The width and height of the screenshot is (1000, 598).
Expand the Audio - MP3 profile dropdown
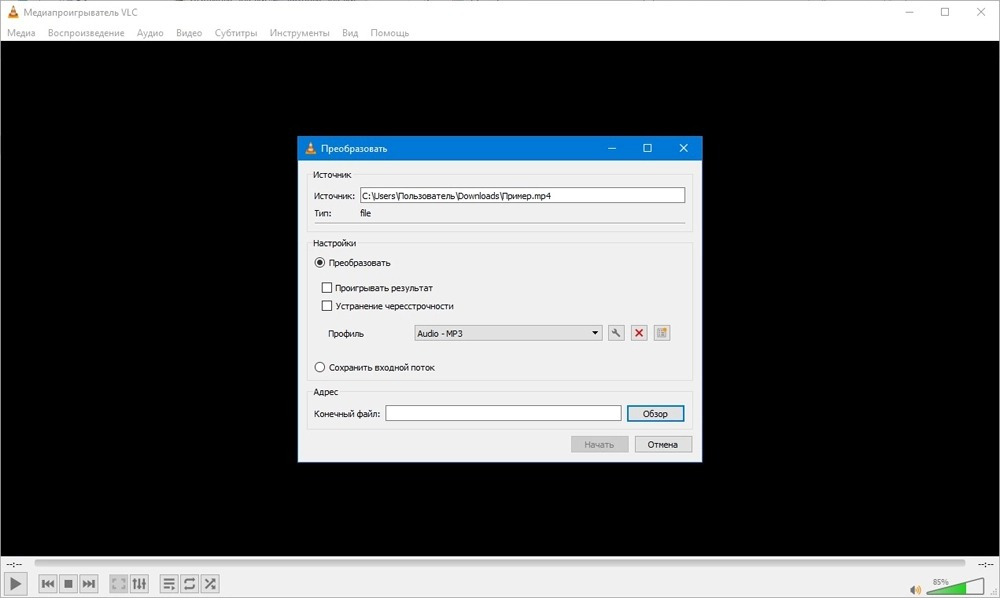click(x=508, y=333)
